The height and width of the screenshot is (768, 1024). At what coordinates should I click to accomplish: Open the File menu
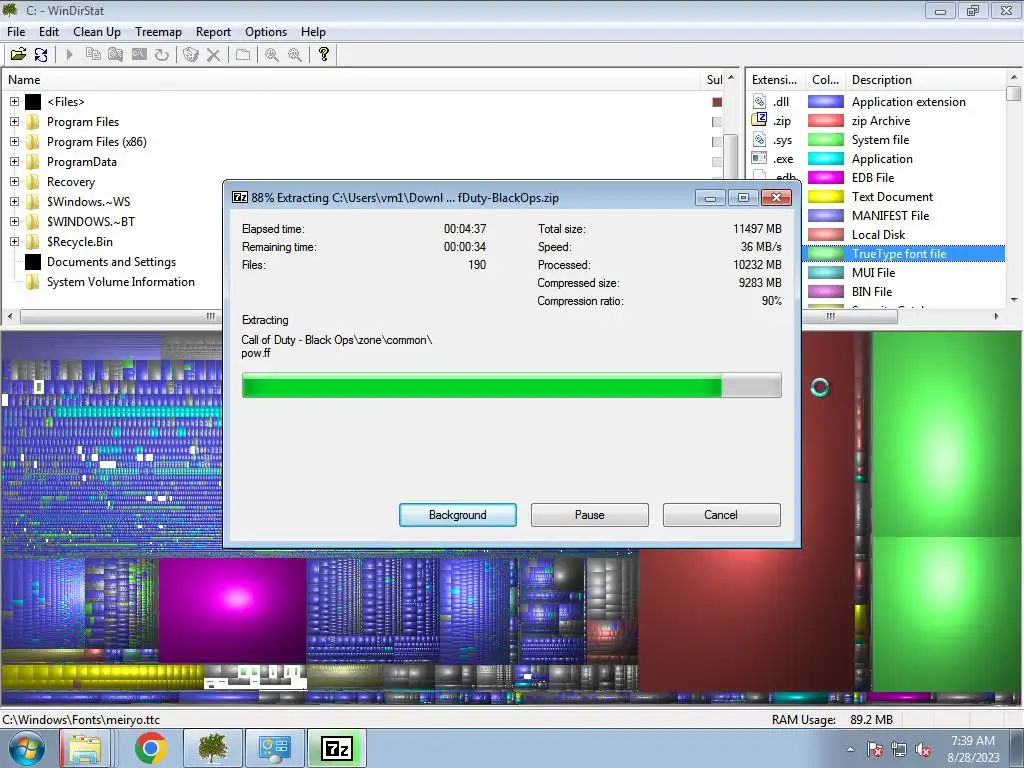tap(16, 31)
